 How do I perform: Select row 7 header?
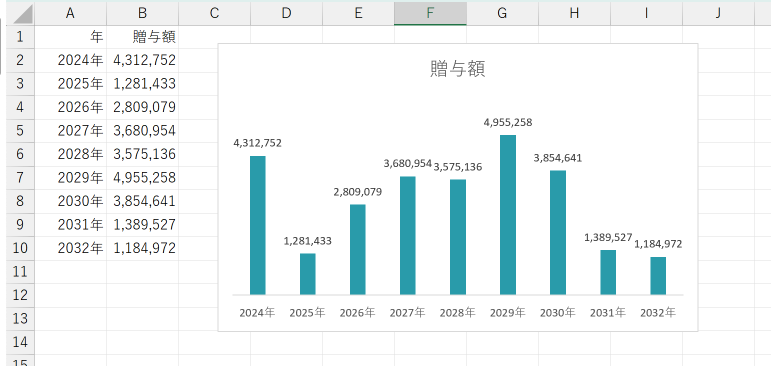pos(21,178)
